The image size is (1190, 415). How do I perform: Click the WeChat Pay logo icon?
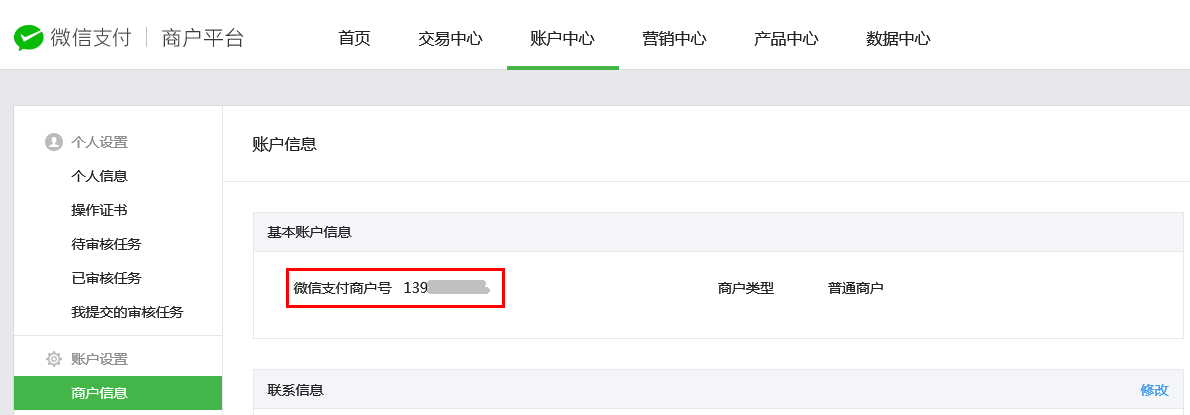click(28, 38)
